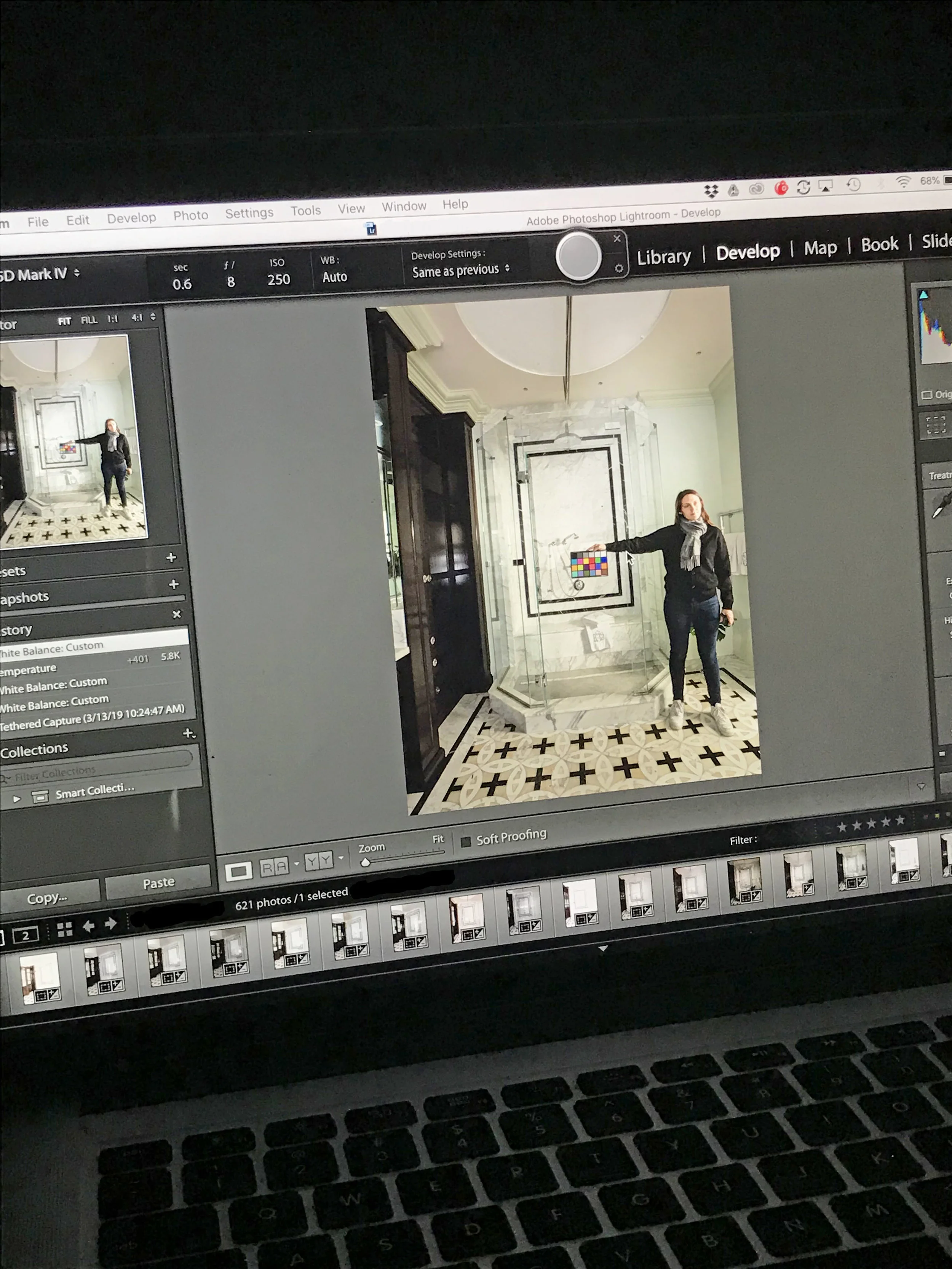Click the Paste button
The height and width of the screenshot is (1269, 952).
(158, 882)
